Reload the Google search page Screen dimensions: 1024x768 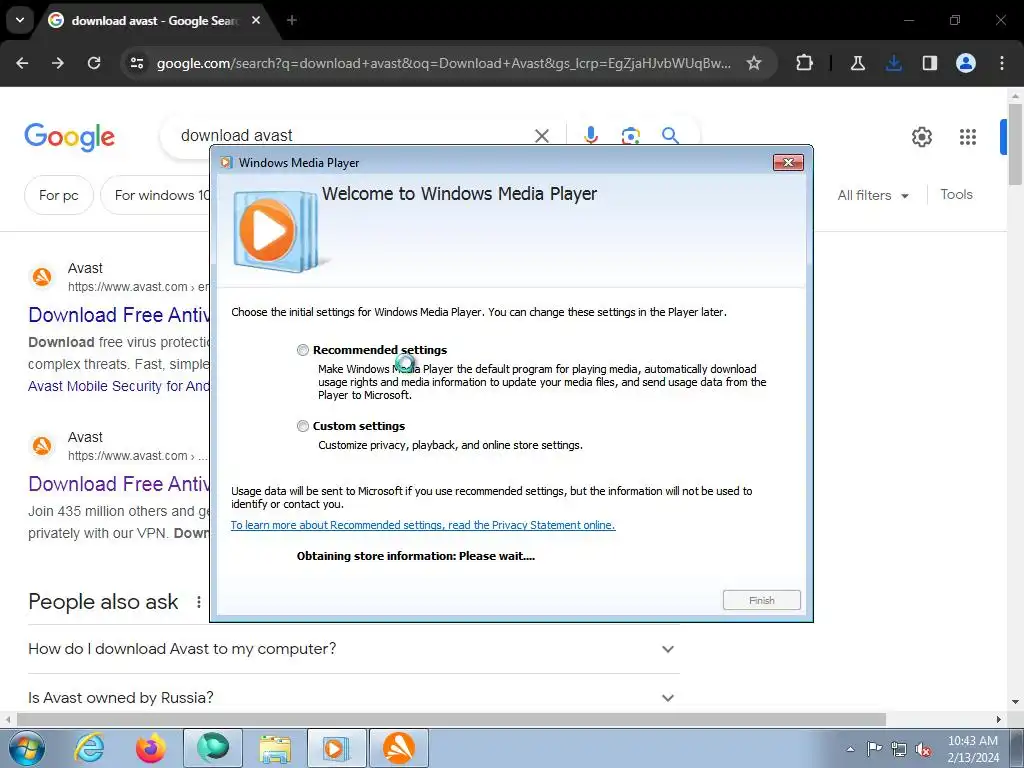click(94, 63)
